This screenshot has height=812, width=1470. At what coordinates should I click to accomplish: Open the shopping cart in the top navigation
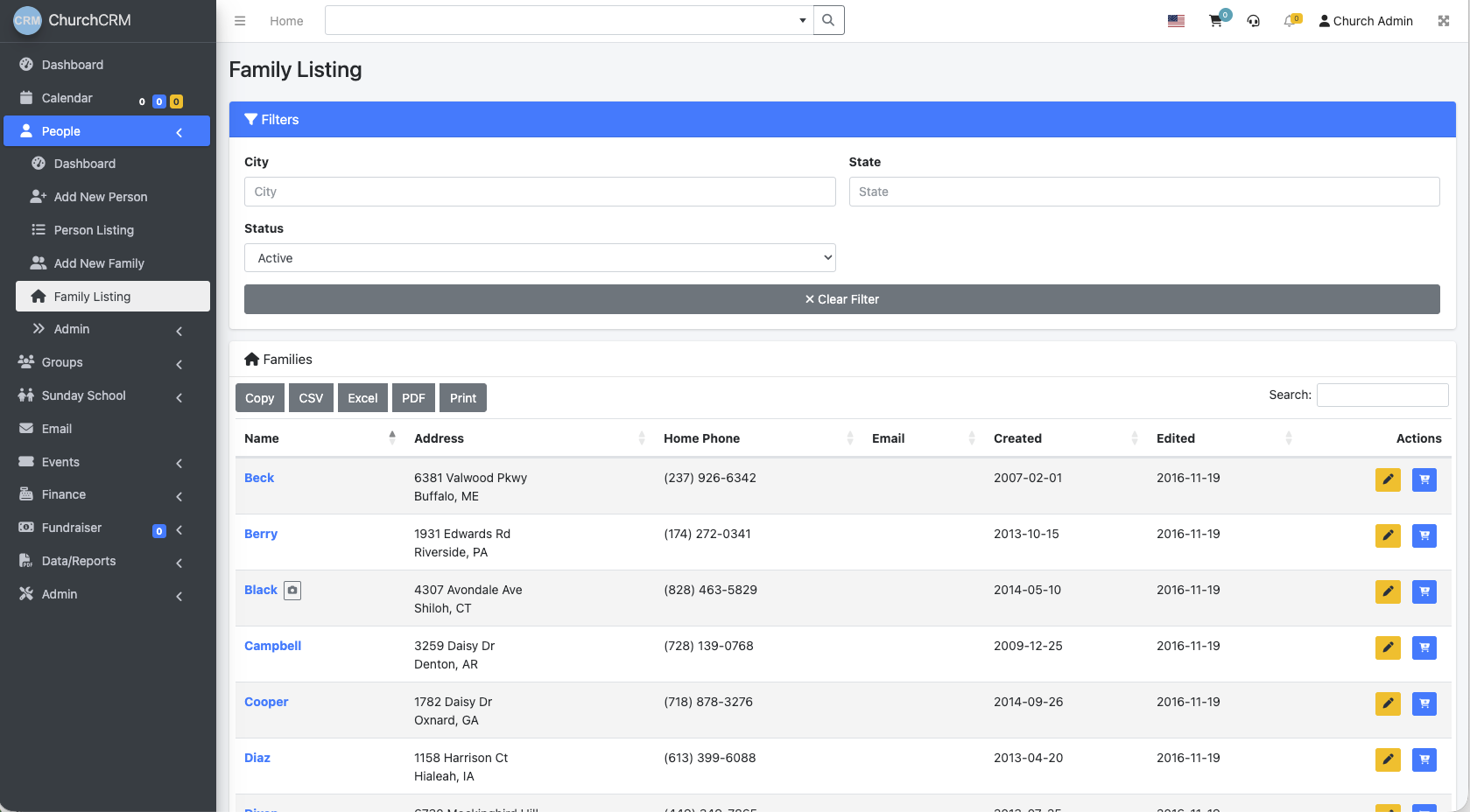coord(1216,20)
